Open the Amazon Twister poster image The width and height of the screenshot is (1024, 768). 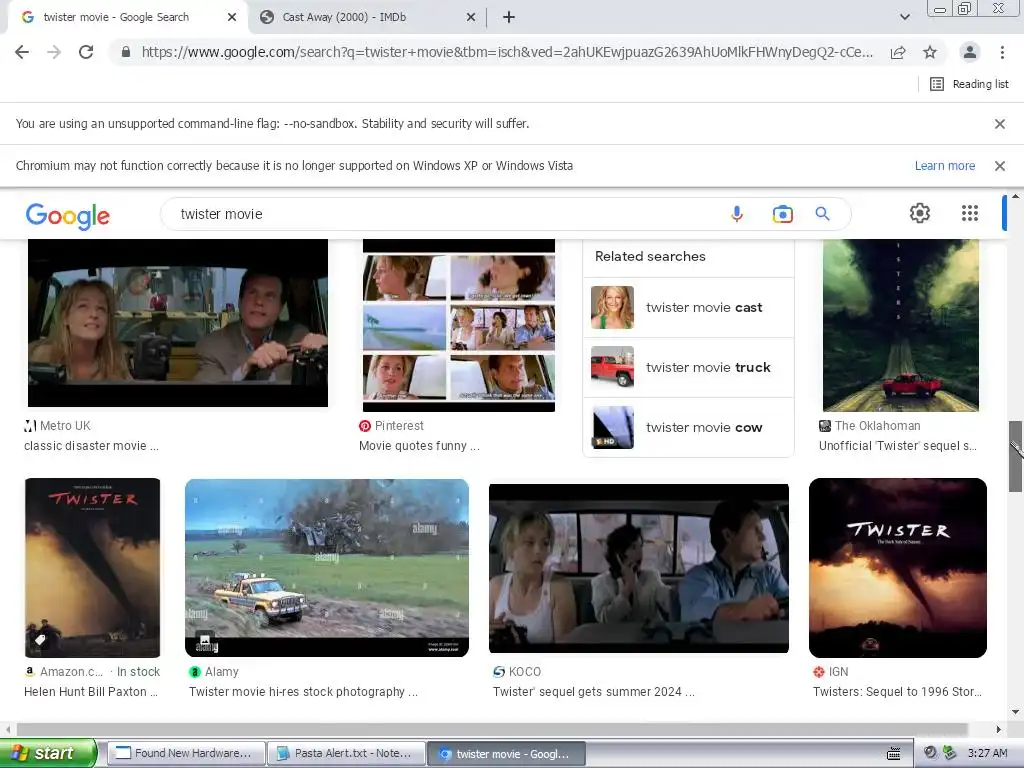coord(92,568)
